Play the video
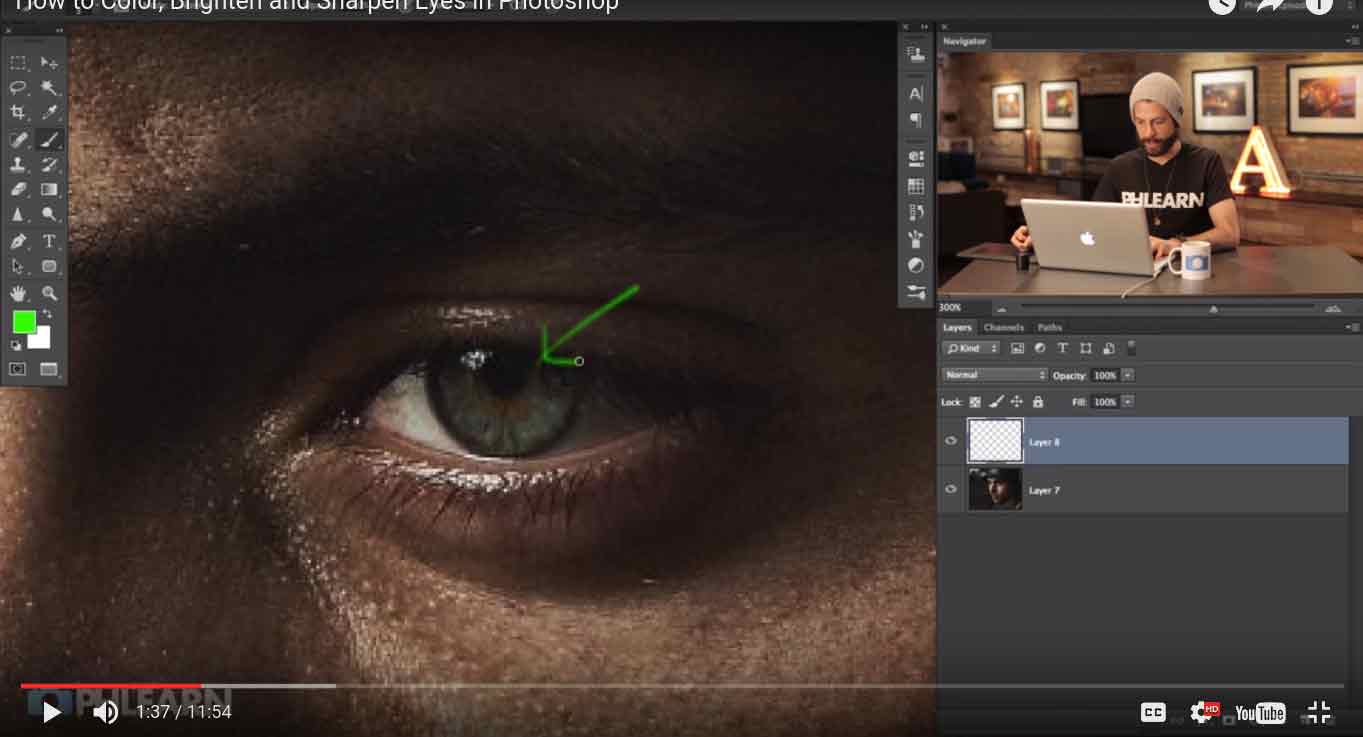 click(x=51, y=712)
